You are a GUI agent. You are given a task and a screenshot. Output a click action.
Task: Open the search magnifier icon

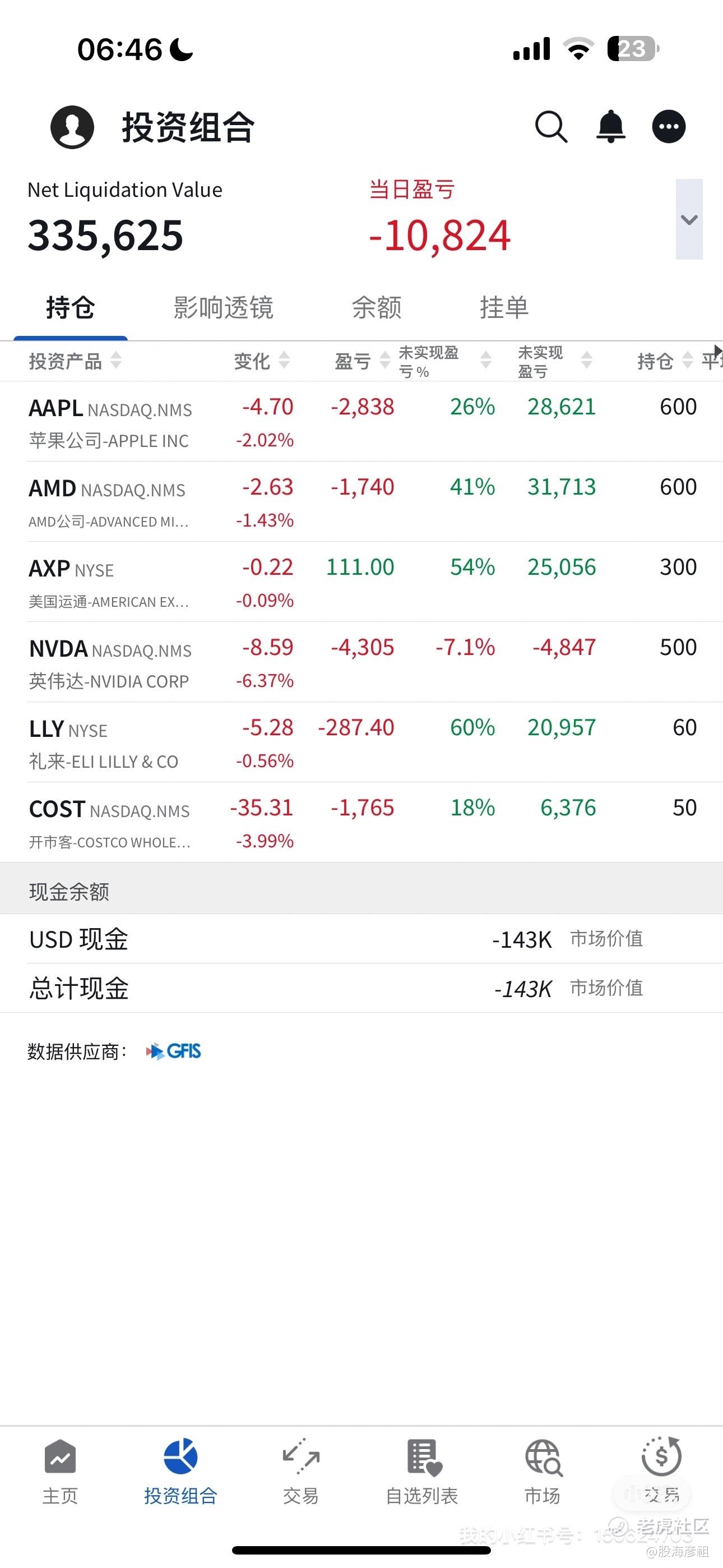click(551, 127)
